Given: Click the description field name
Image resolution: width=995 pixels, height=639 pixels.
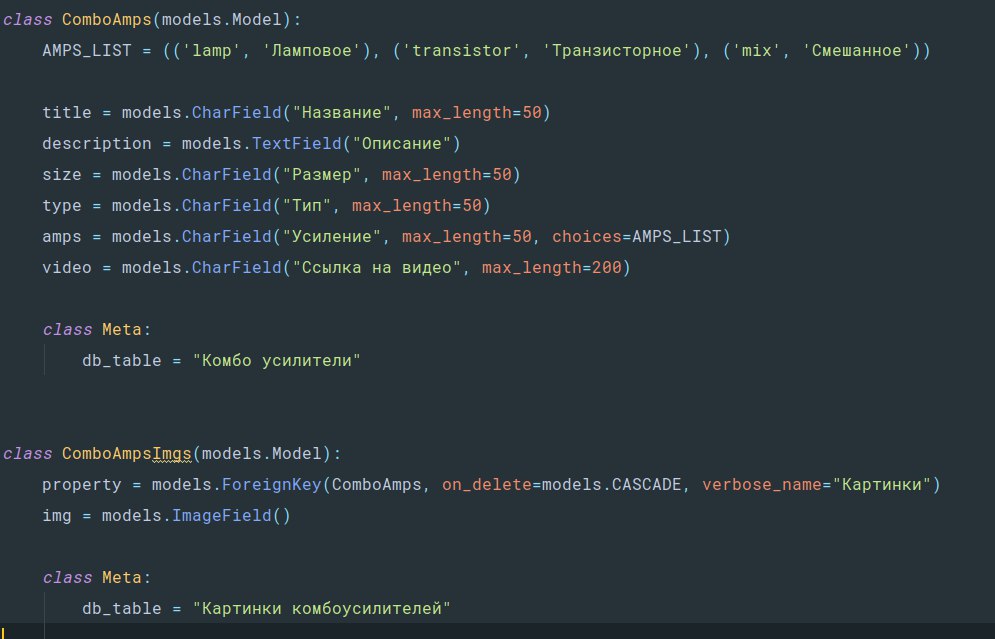Looking at the screenshot, I should (x=96, y=144).
